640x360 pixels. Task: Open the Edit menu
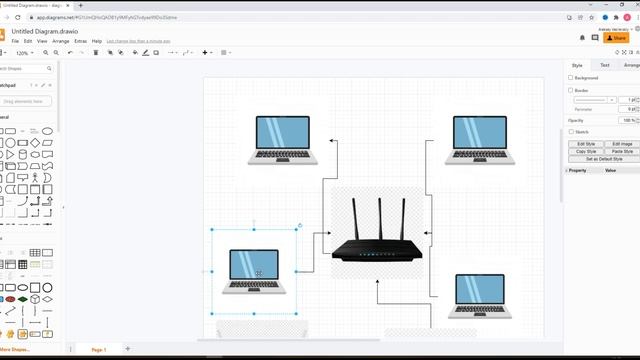tap(28, 41)
